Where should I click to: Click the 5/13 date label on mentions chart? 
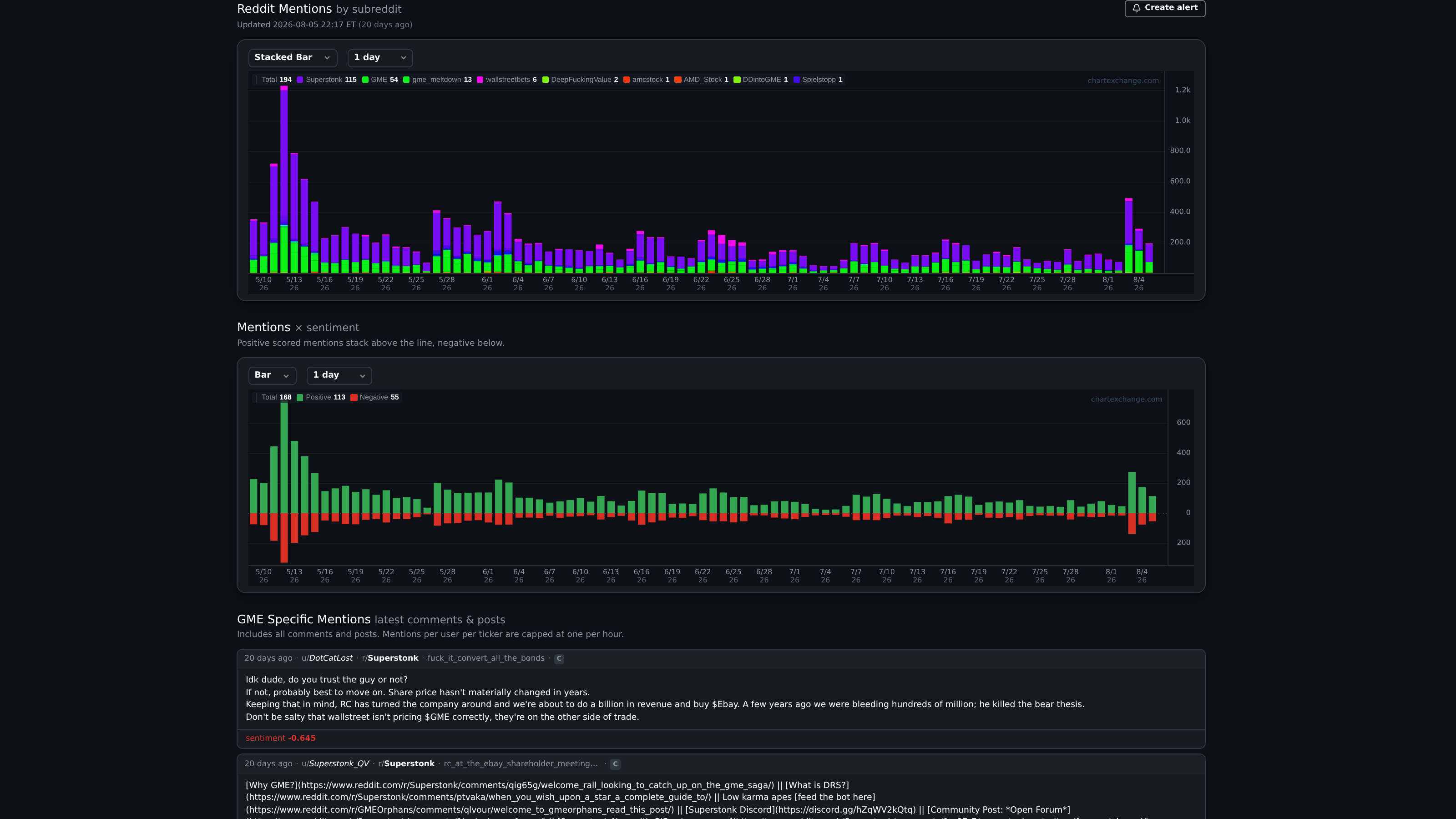pos(294,284)
